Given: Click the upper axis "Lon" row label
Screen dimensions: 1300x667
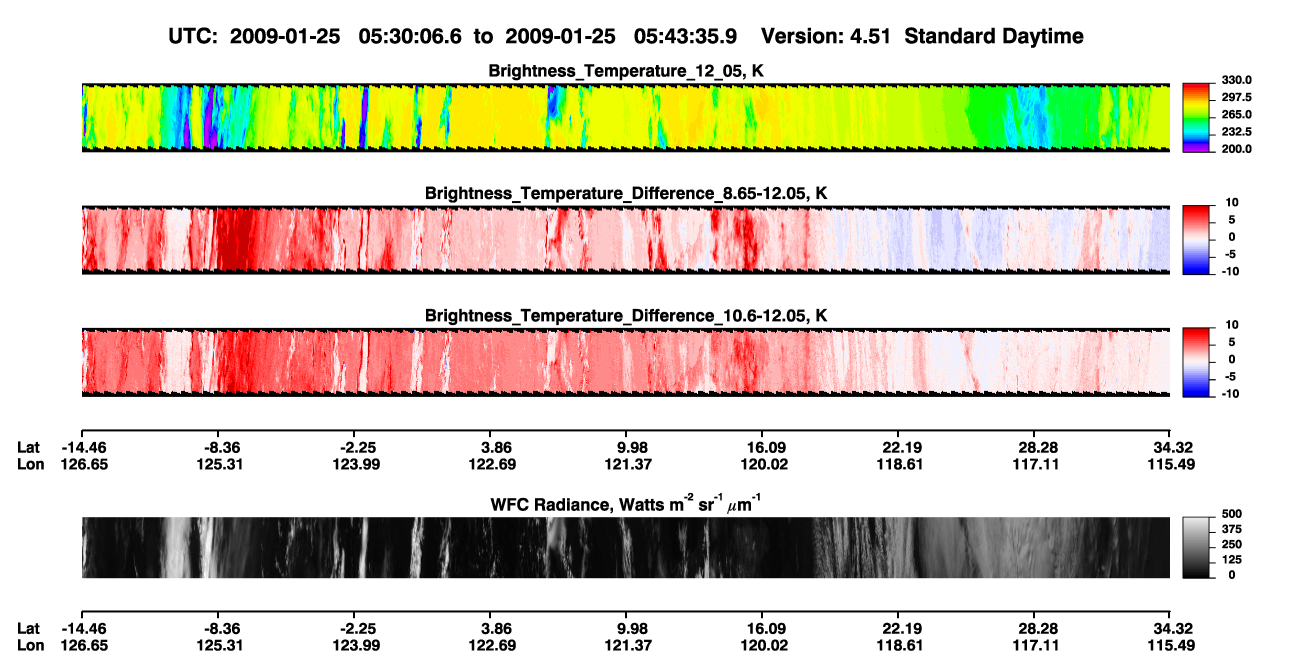Looking at the screenshot, I should coord(30,464).
